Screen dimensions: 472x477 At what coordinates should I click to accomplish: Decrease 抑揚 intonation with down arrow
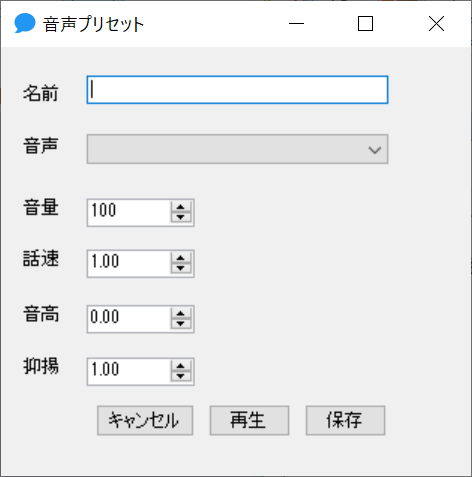(x=181, y=377)
